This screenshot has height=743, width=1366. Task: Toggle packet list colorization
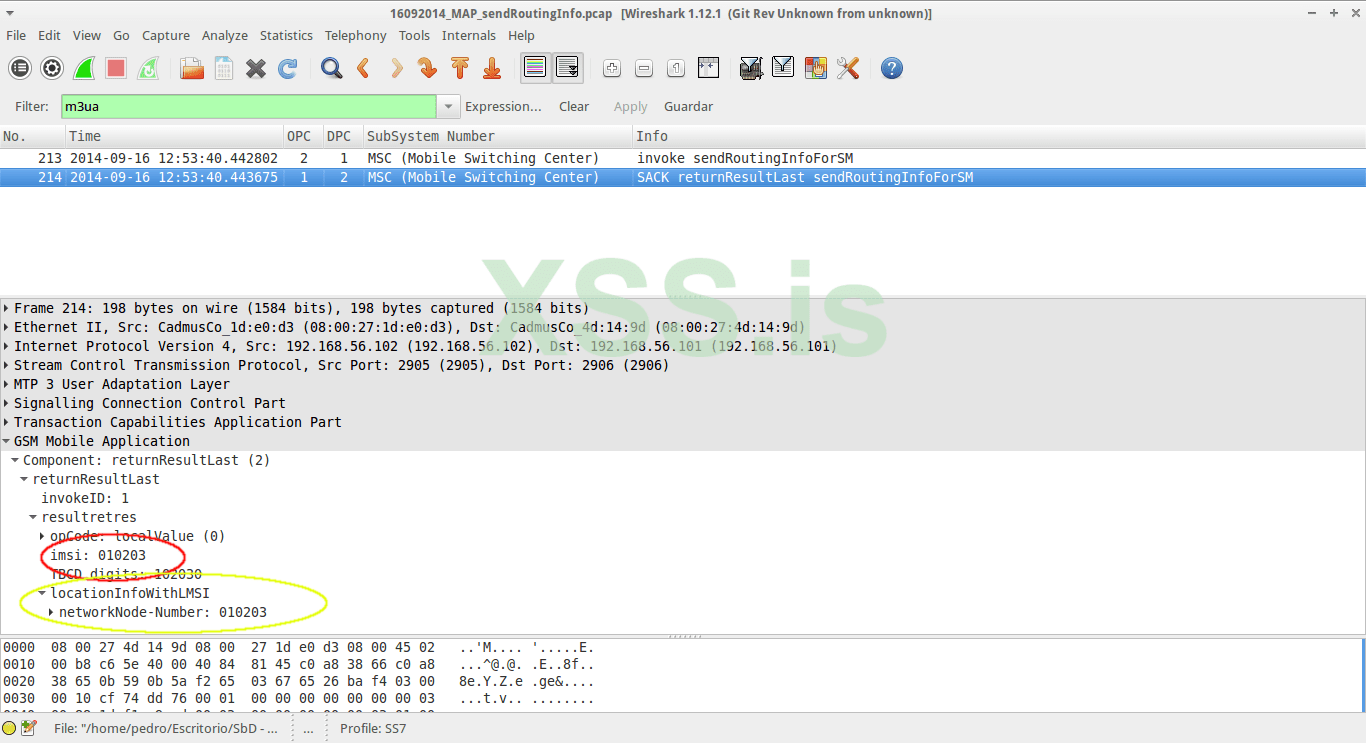[536, 68]
